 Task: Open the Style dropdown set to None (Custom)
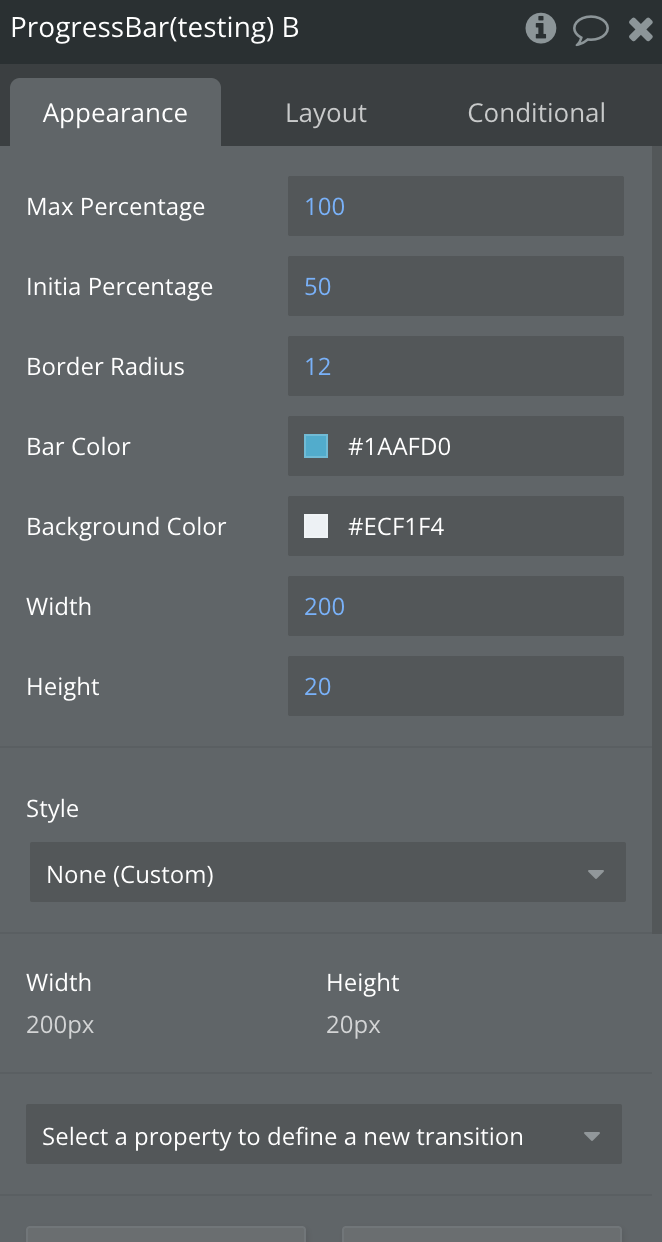300,875
